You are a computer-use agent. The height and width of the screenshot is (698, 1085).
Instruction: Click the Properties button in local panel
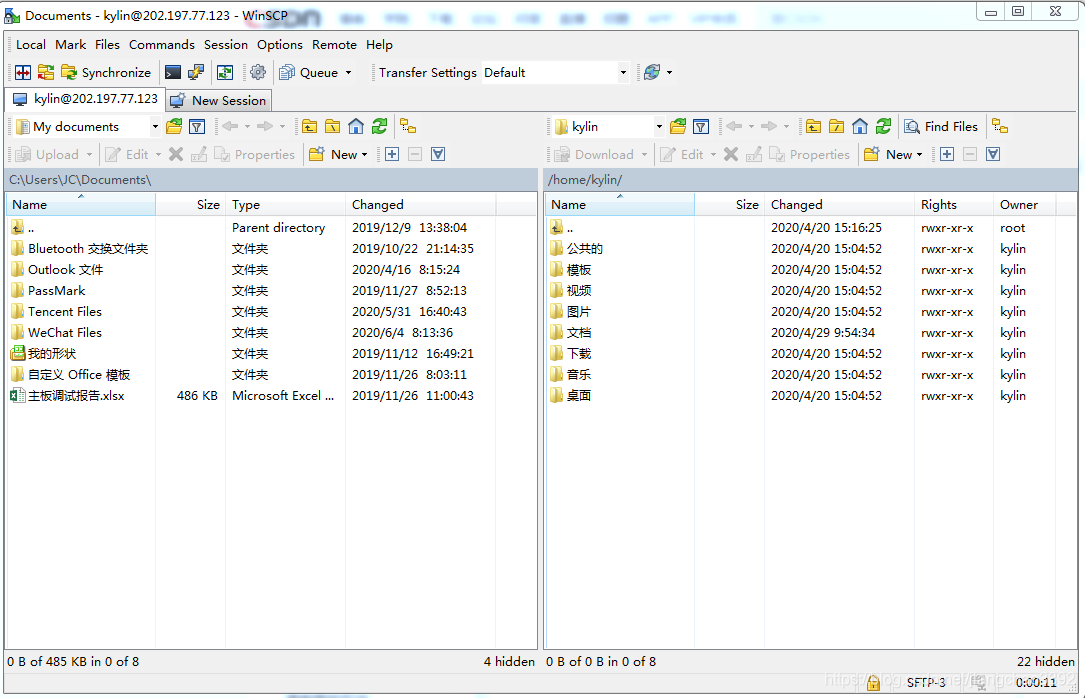(256, 154)
